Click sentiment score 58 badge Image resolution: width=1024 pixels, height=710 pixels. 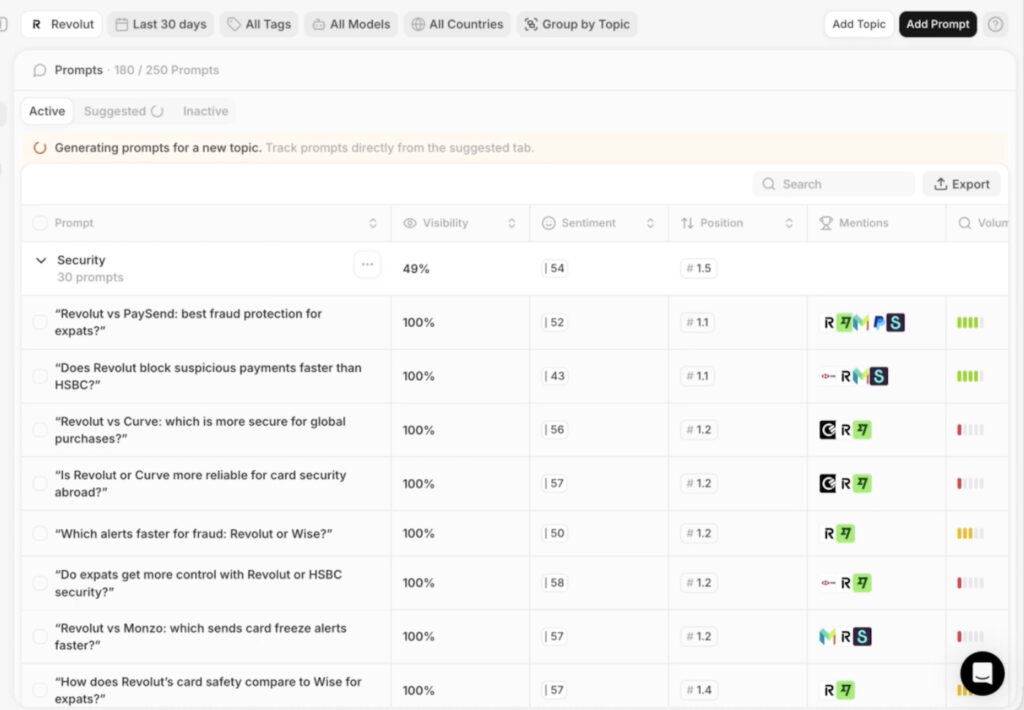[x=554, y=583]
